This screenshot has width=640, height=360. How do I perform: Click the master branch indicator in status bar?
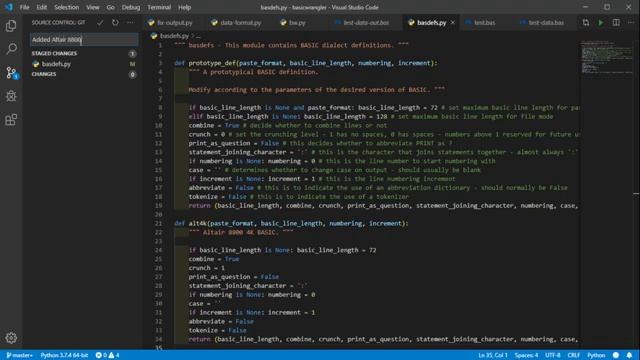pos(19,355)
